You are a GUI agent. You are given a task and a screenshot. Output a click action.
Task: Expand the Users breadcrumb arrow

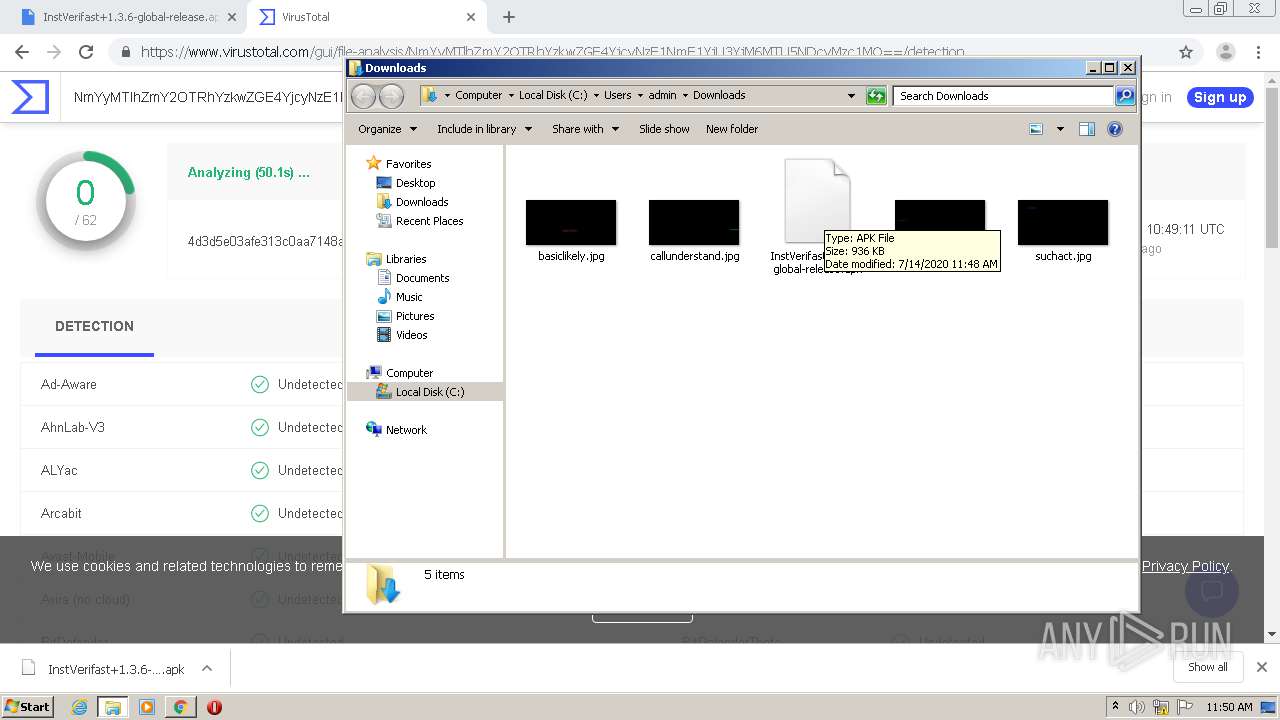[x=640, y=96]
